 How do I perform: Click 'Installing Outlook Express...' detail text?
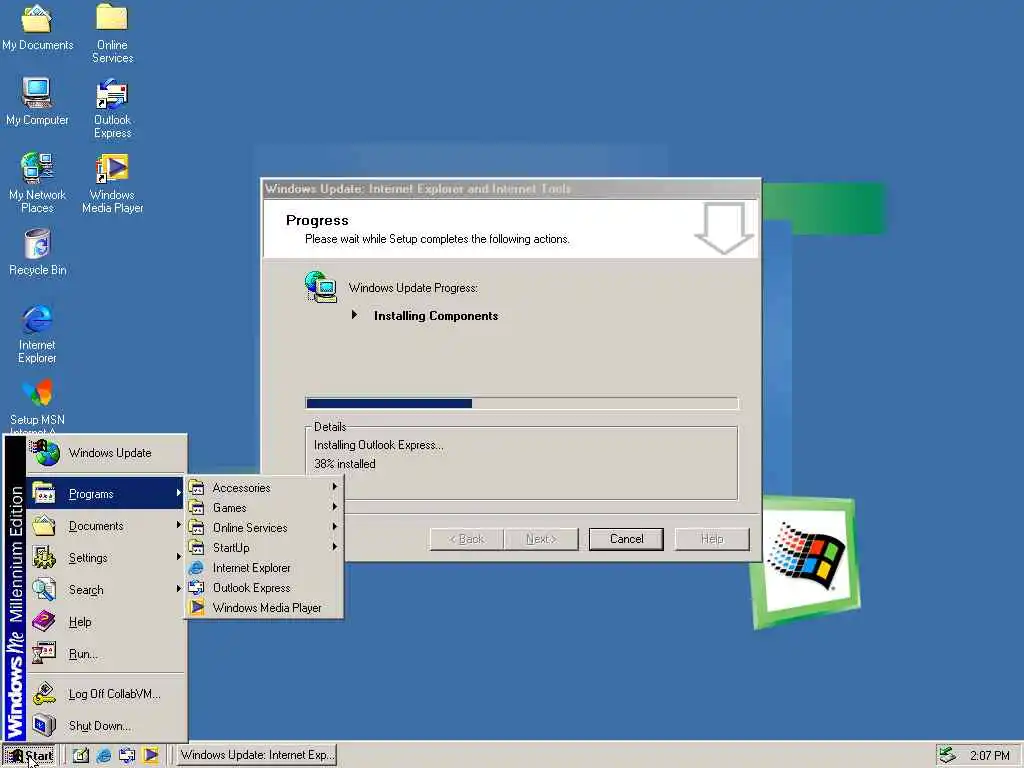378,445
